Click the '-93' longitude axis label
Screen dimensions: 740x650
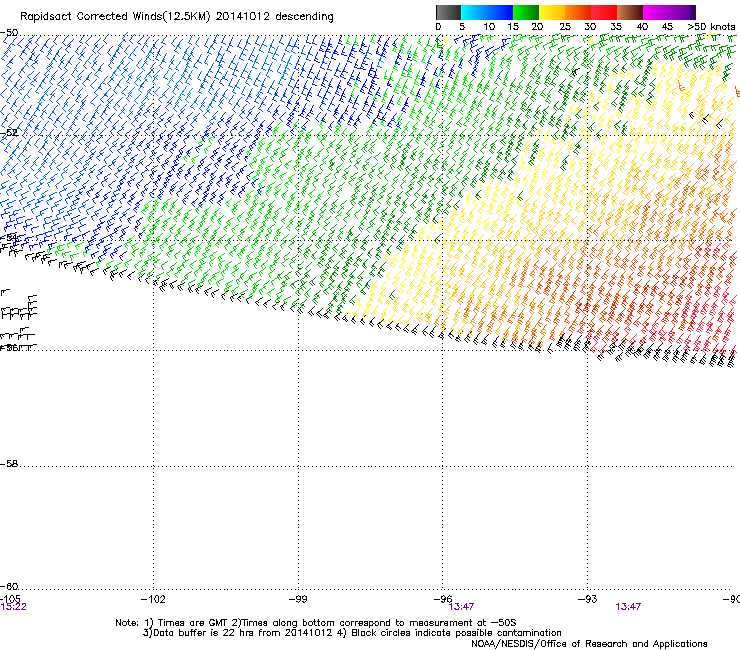(587, 599)
